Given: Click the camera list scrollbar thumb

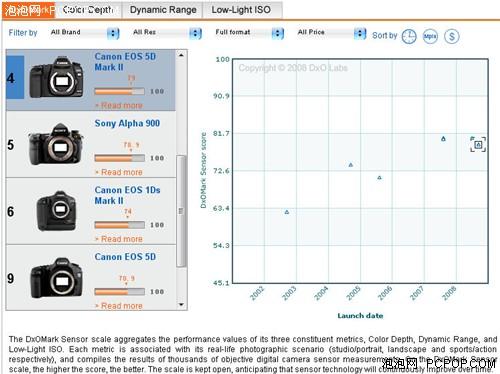Looking at the screenshot, I should click(181, 211).
